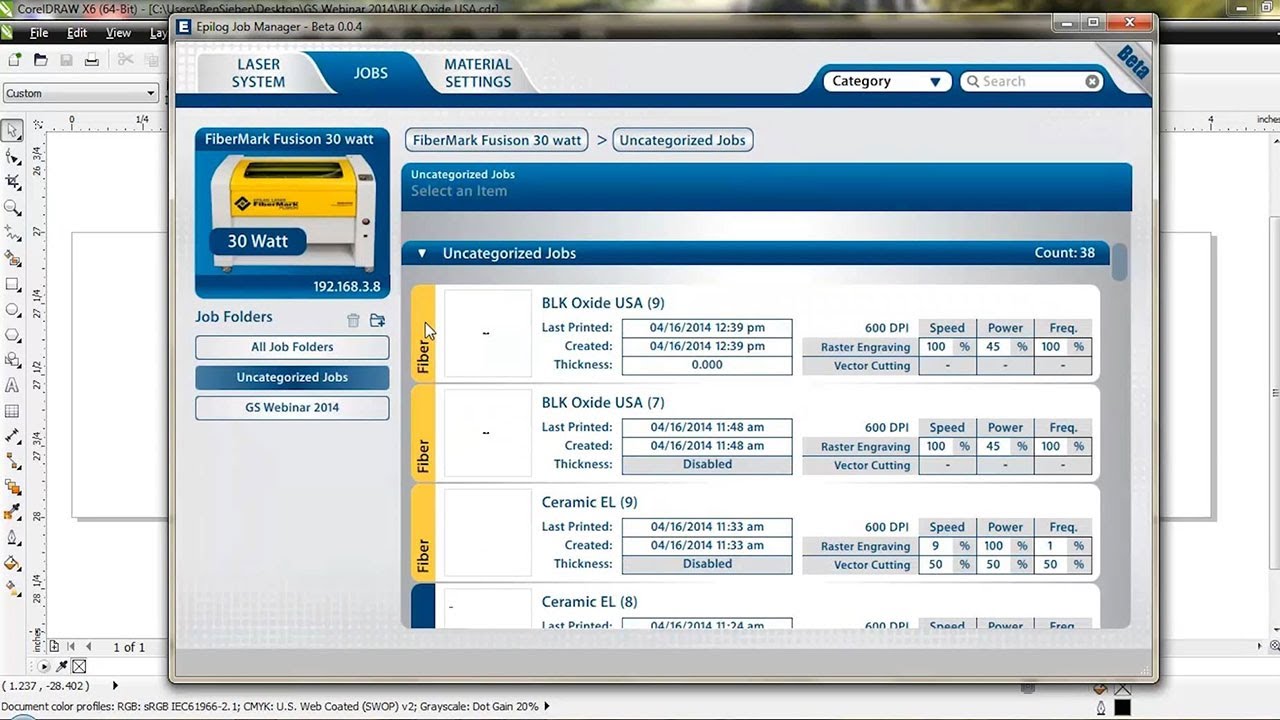The height and width of the screenshot is (720, 1280).
Task: Select the Text tool in CorelDRAW toolbox
Action: 12,385
